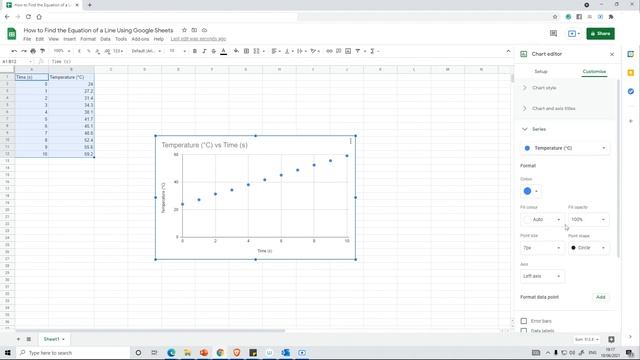The width and height of the screenshot is (640, 360).
Task: Switch to the Setup tab
Action: 541,71
